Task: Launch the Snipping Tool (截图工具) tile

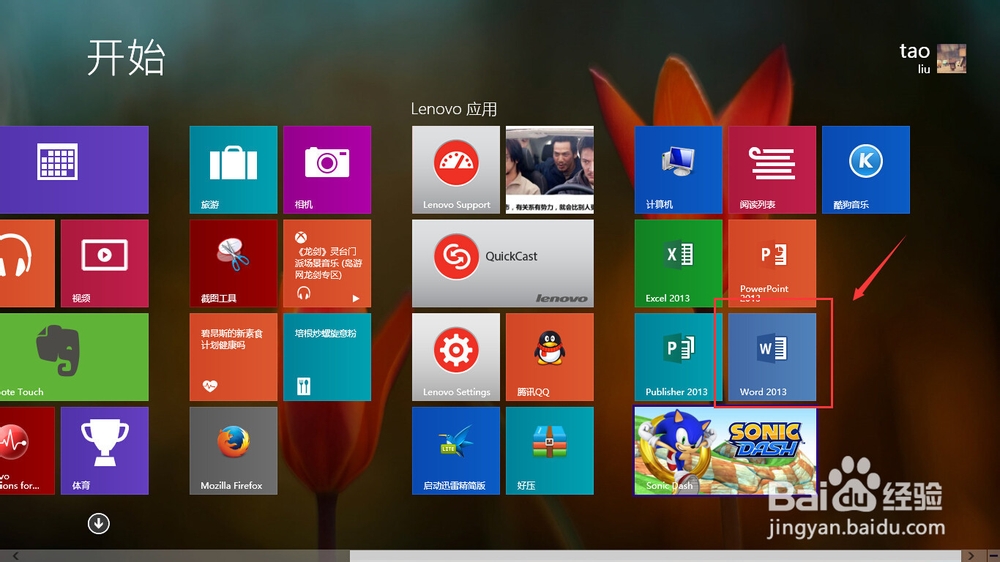Action: 233,263
